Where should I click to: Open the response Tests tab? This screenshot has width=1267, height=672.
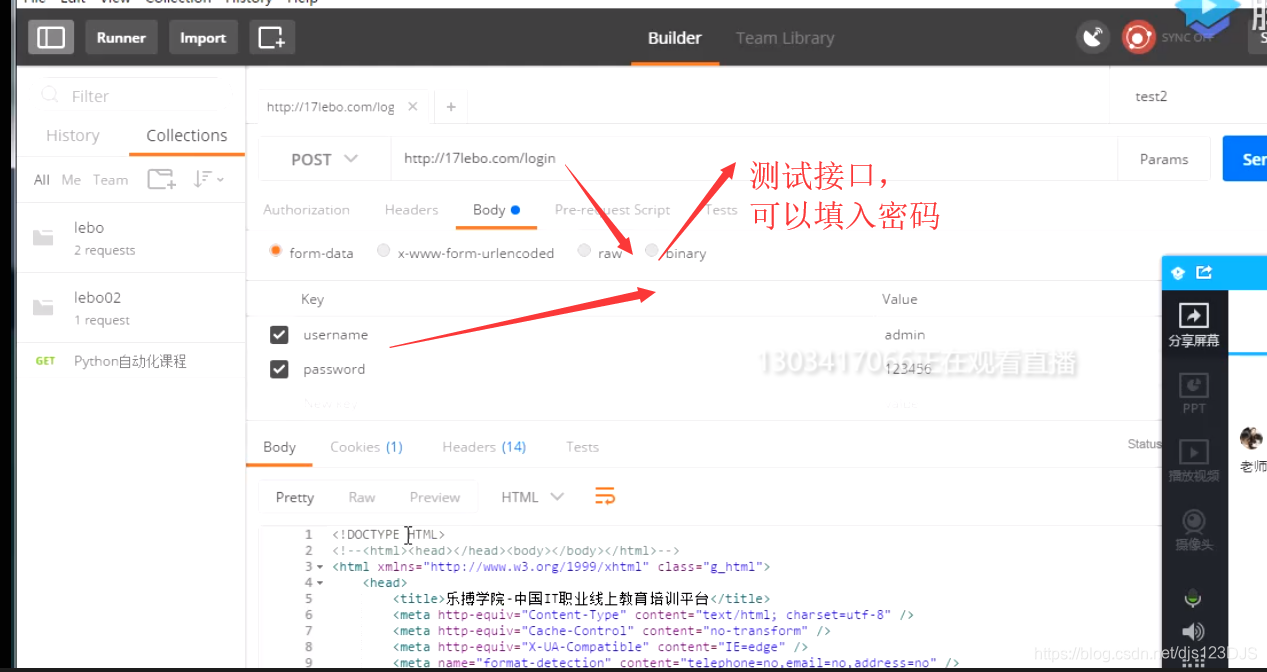coord(582,447)
